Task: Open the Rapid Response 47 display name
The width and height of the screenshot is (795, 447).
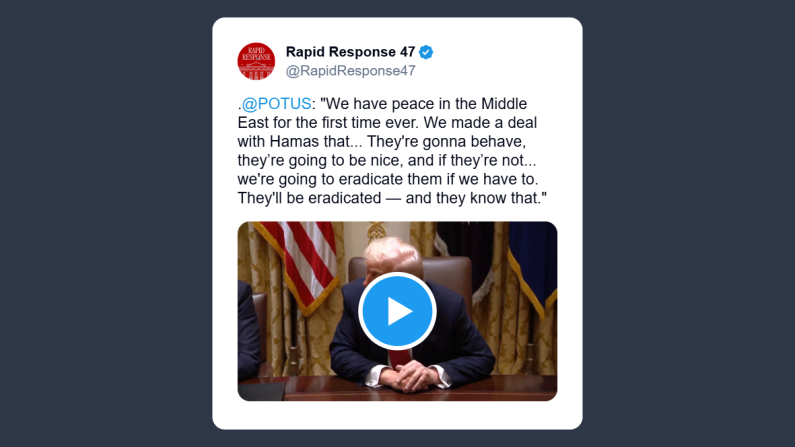Action: (x=350, y=52)
